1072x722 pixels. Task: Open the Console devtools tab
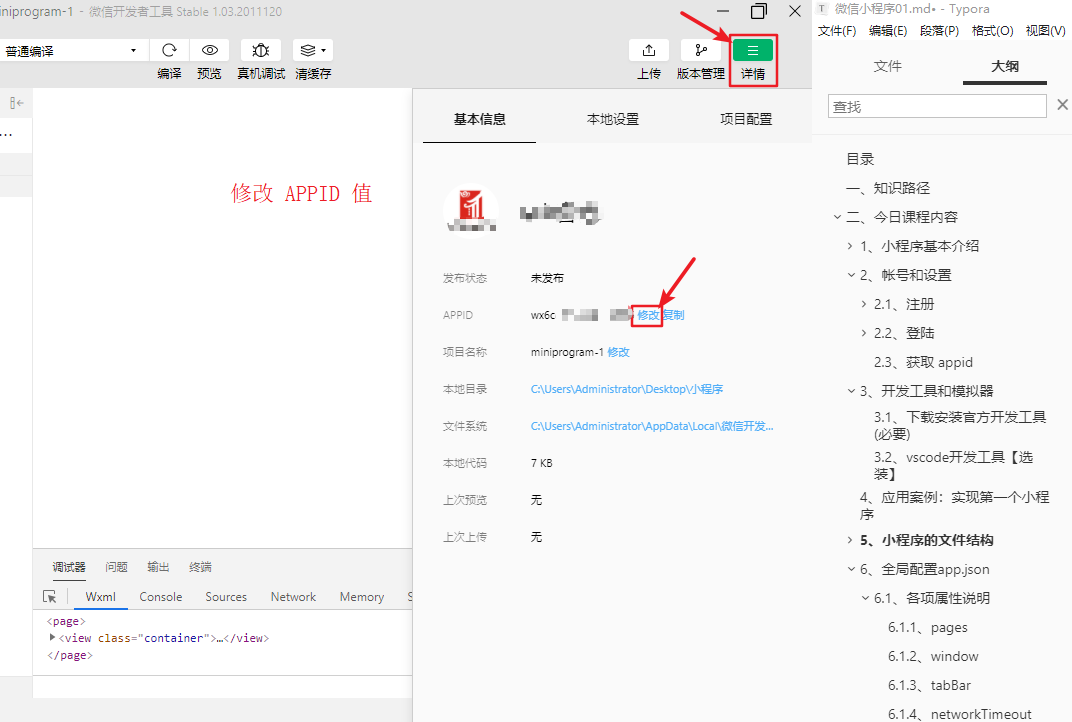[161, 597]
